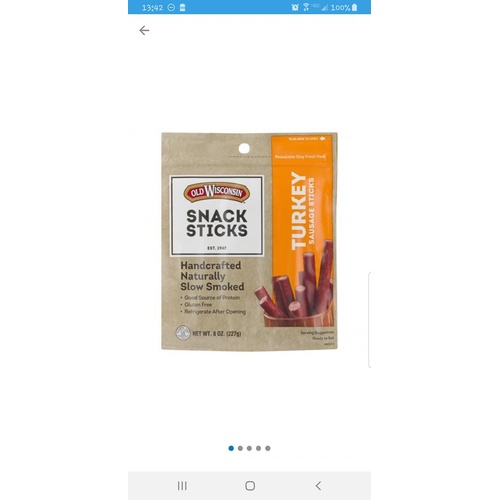Screen dimensions: 500x500
Task: Tap the Android home button
Action: pos(250,486)
